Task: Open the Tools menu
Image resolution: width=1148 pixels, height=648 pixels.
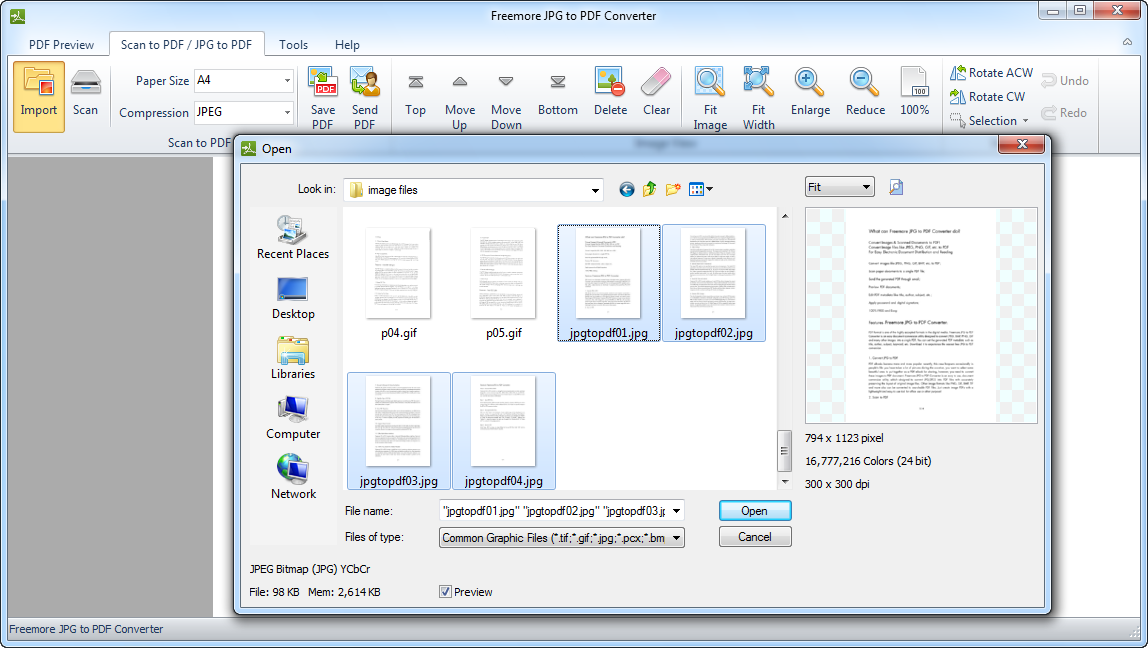Action: click(293, 44)
